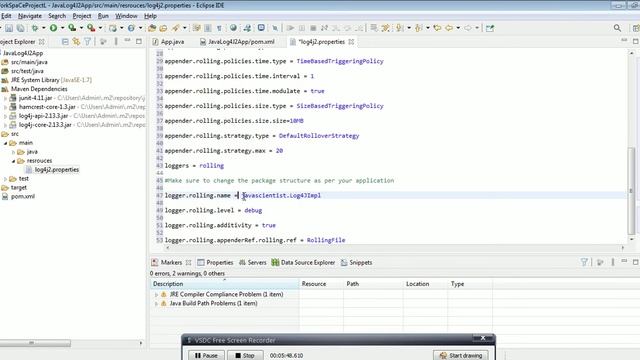Screen dimensions: 640x360
Task: Toggle Link with Editor in Project Explorer
Action: 76,42
